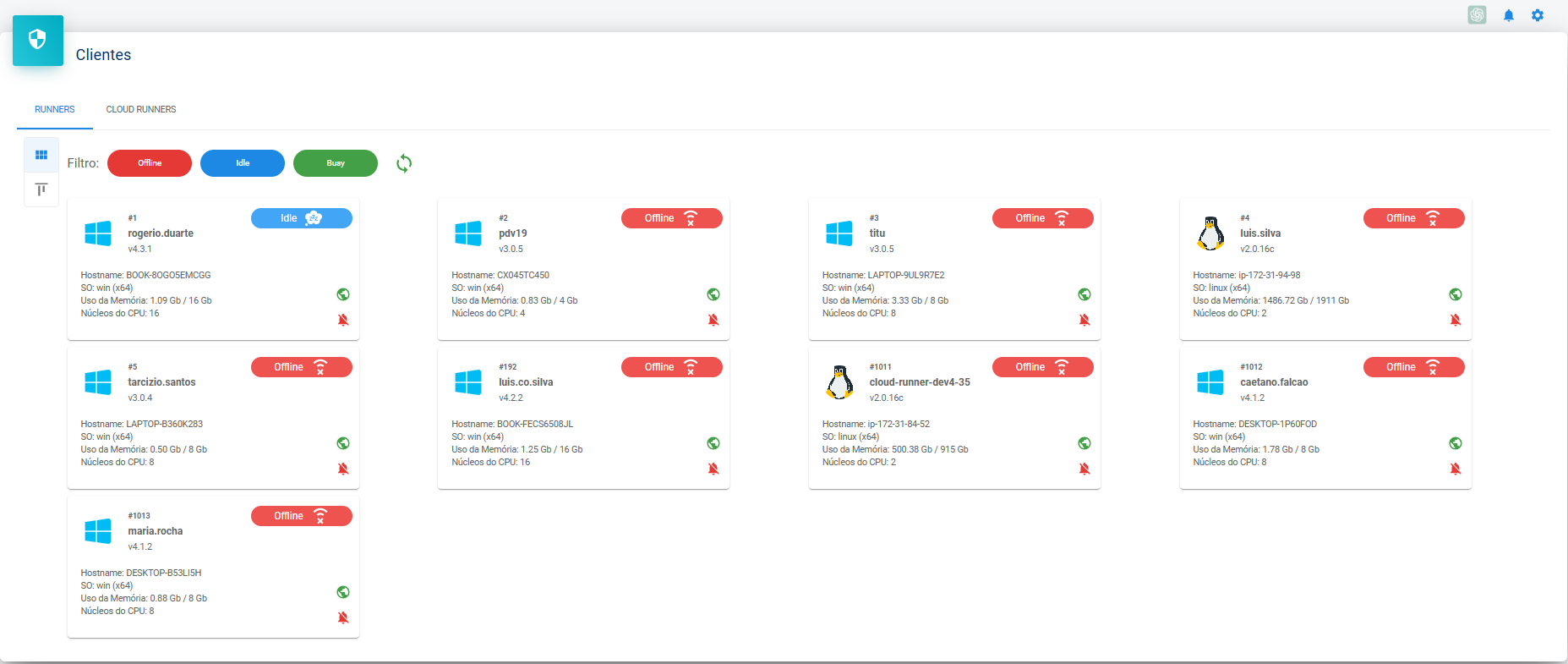Click muted bell on titu card
This screenshot has width=1568, height=664.
(x=1084, y=320)
